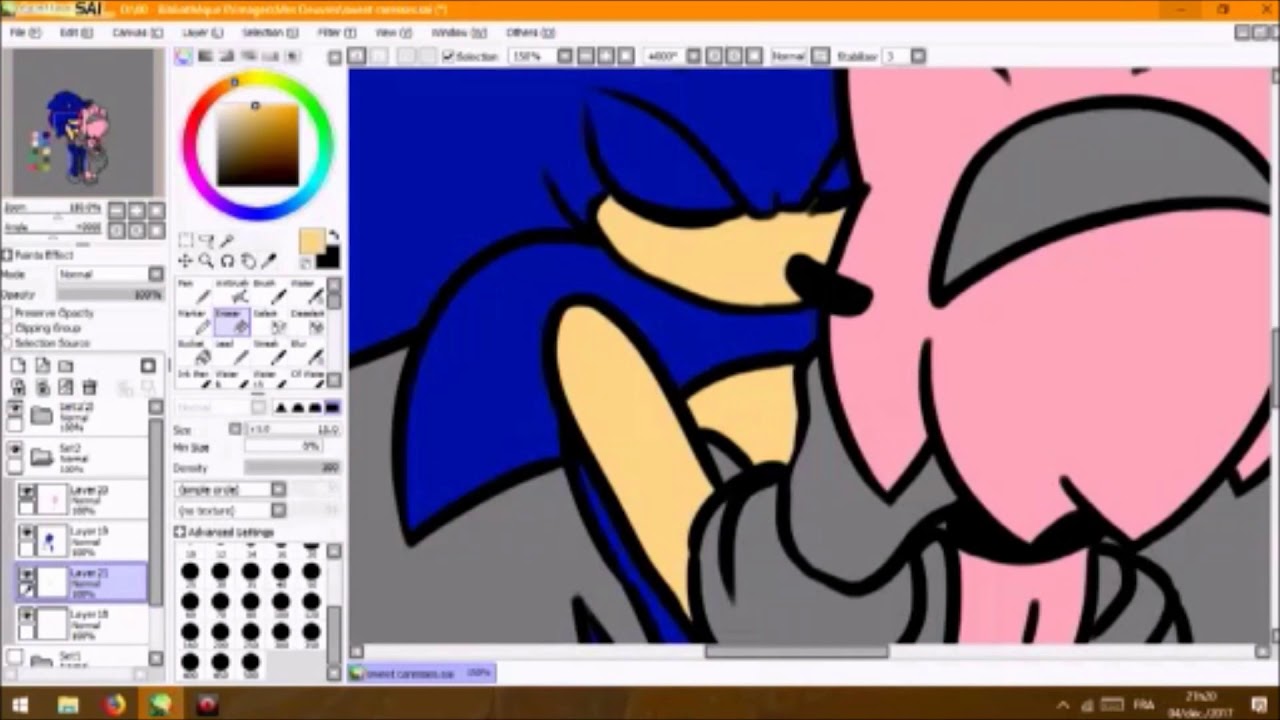The width and height of the screenshot is (1280, 720).
Task: Open the rotation angle dropdown in toolbar
Action: (x=691, y=57)
